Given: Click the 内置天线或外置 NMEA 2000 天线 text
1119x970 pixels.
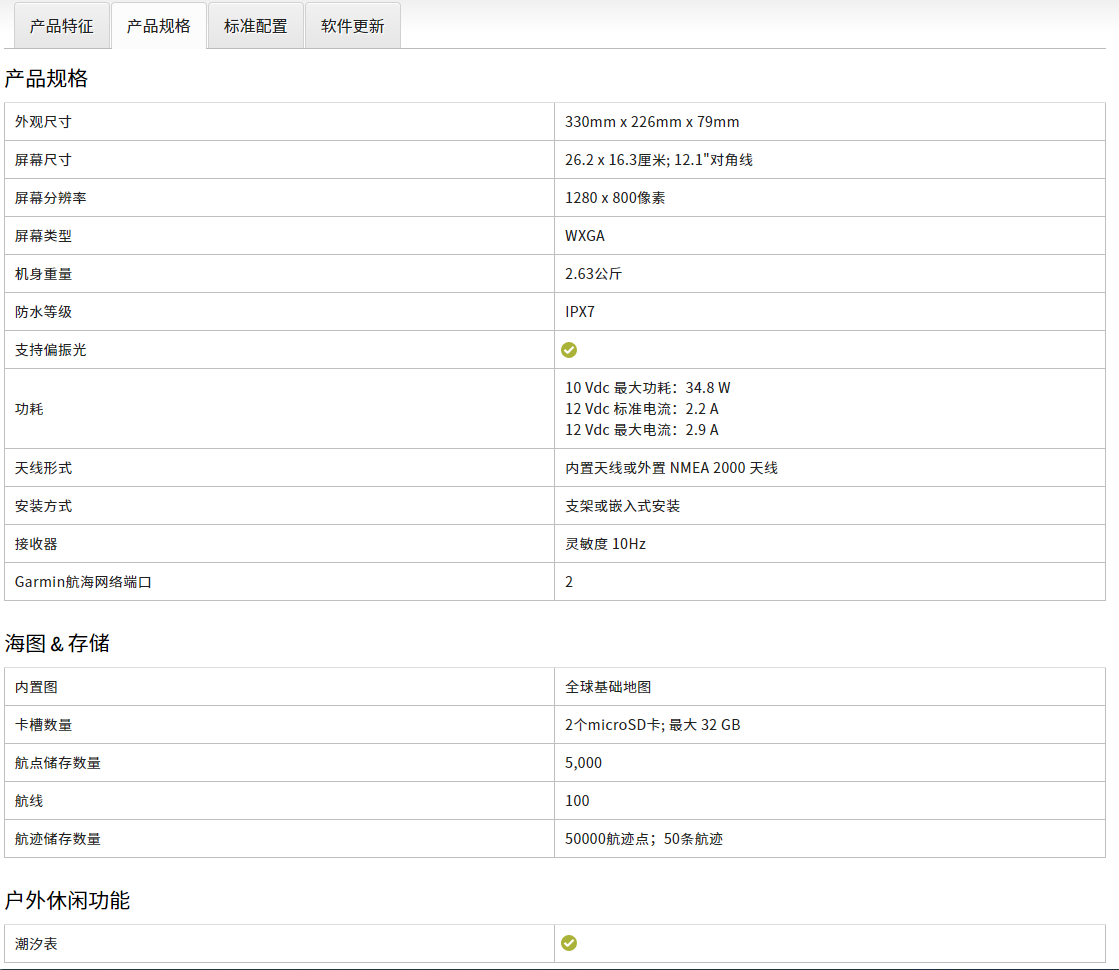Looking at the screenshot, I should point(671,468).
